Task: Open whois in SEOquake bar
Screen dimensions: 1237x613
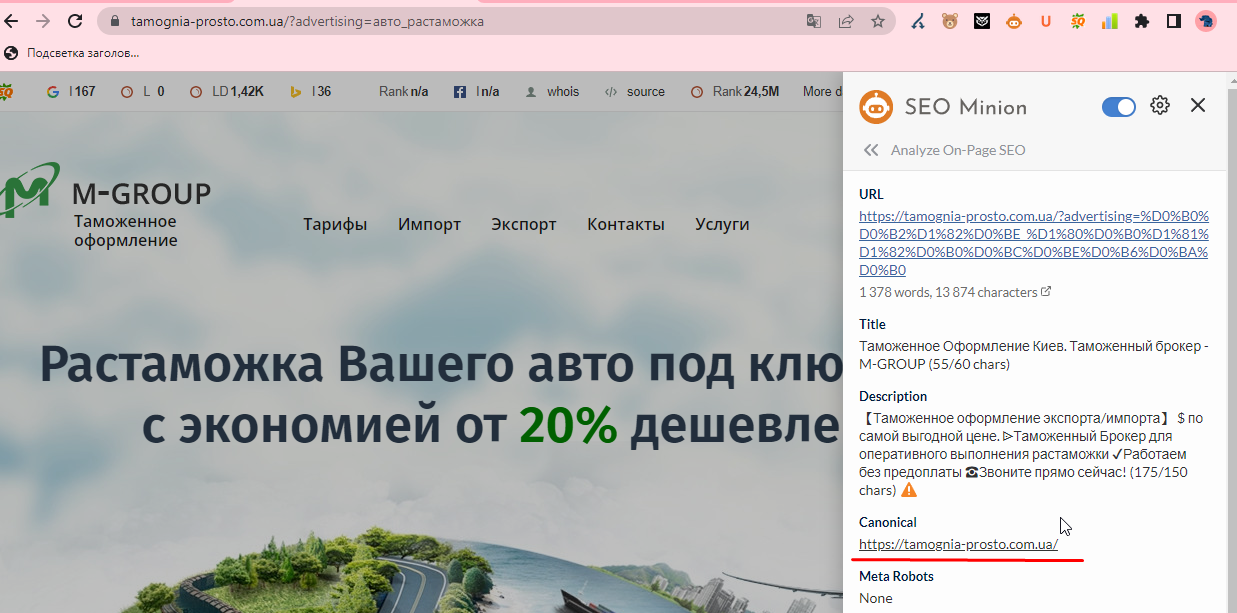Action: tap(552, 91)
